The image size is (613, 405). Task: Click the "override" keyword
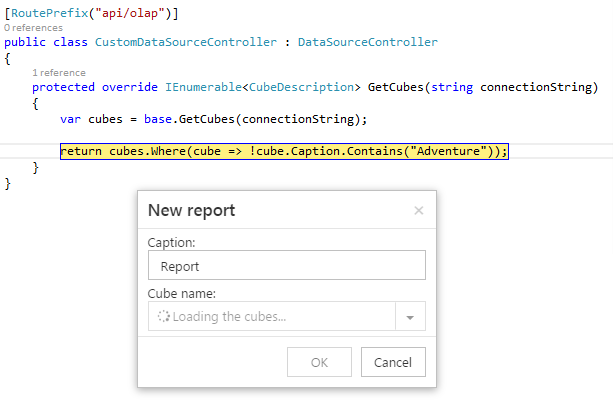click(130, 87)
